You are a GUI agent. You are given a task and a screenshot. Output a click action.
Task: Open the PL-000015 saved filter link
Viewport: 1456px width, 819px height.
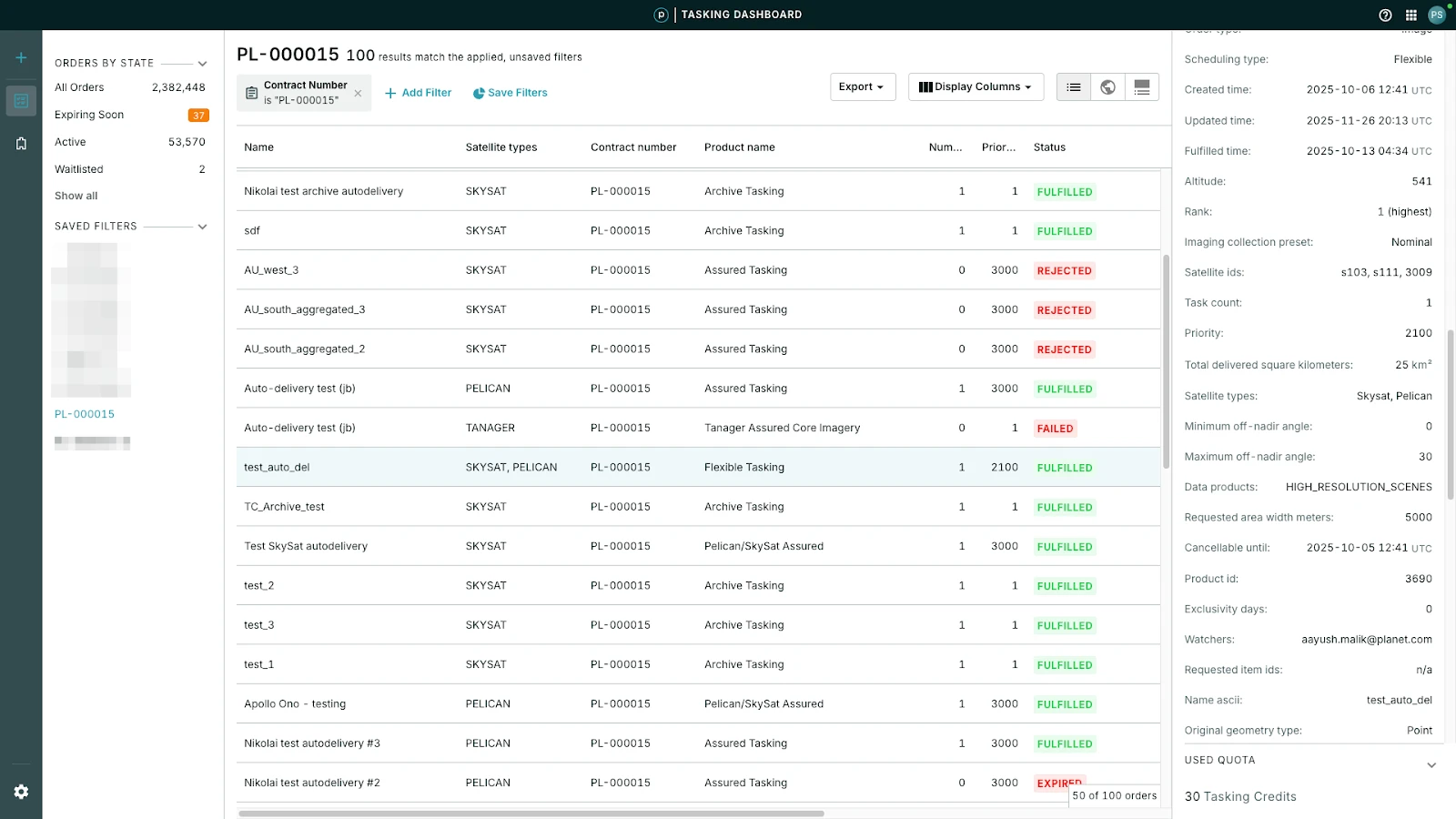tap(85, 414)
